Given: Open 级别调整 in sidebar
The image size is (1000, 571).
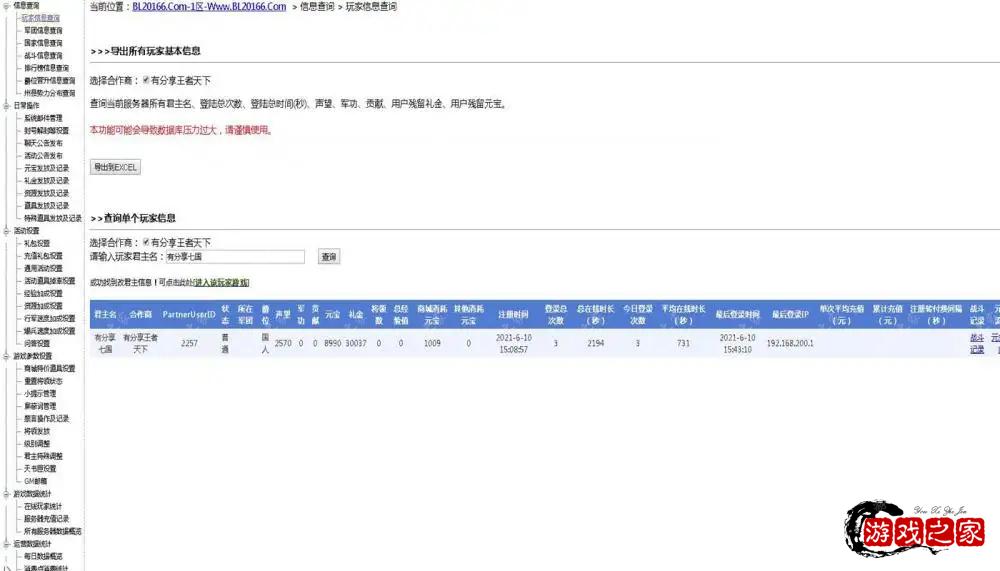Looking at the screenshot, I should (37, 443).
